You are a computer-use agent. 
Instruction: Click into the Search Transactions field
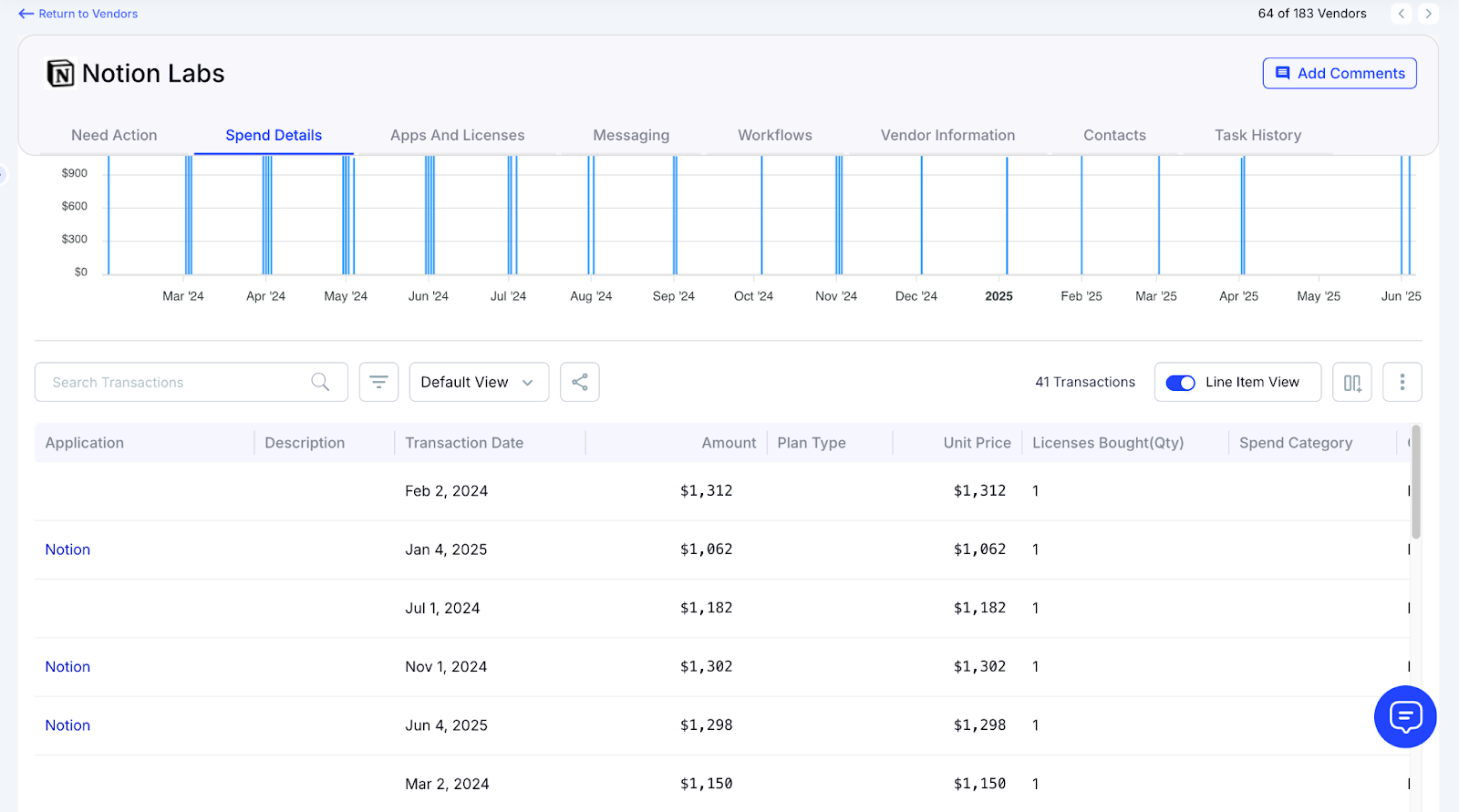(x=191, y=382)
